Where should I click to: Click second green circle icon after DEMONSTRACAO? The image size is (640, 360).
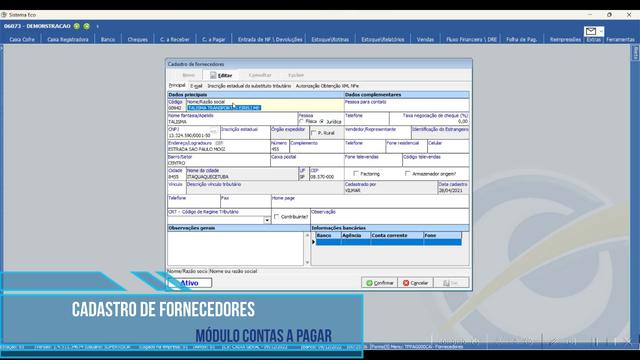point(87,26)
